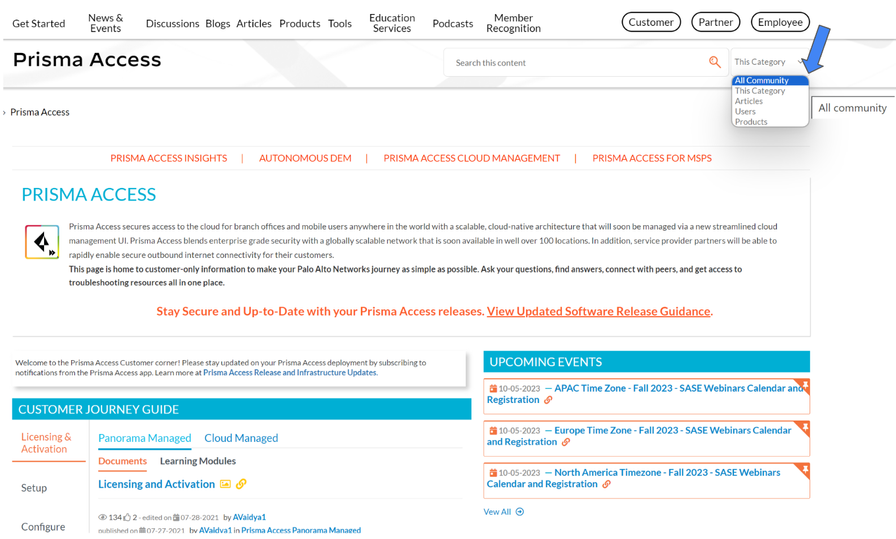Open Podcasts menu item

tap(453, 23)
